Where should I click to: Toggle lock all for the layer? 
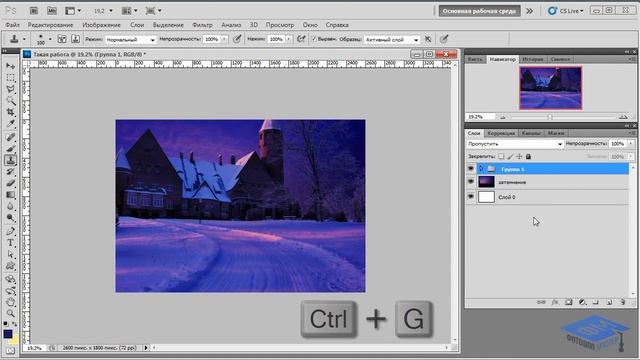(x=528, y=156)
